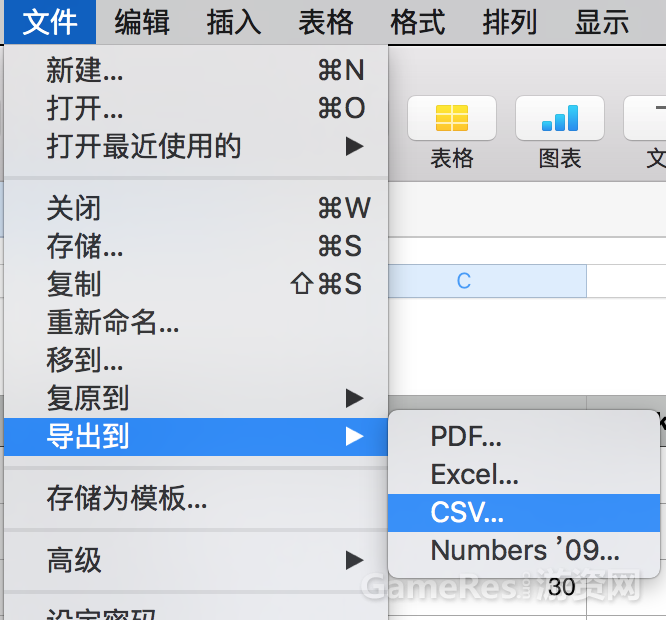The width and height of the screenshot is (666, 620).
Task: Choose 打开... menu entry
Action: [x=196, y=108]
